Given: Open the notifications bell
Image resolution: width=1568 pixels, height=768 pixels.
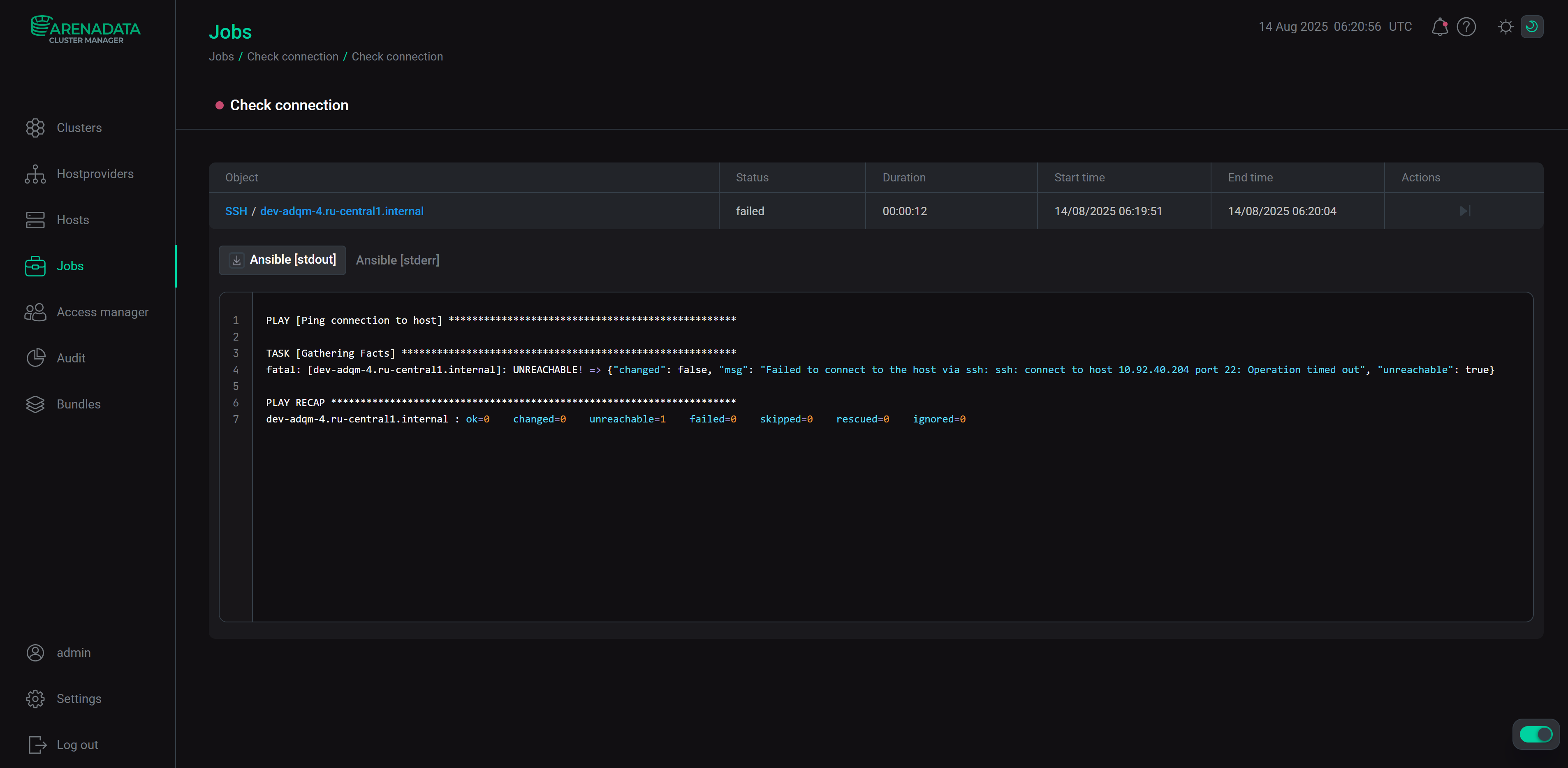Looking at the screenshot, I should [1440, 27].
